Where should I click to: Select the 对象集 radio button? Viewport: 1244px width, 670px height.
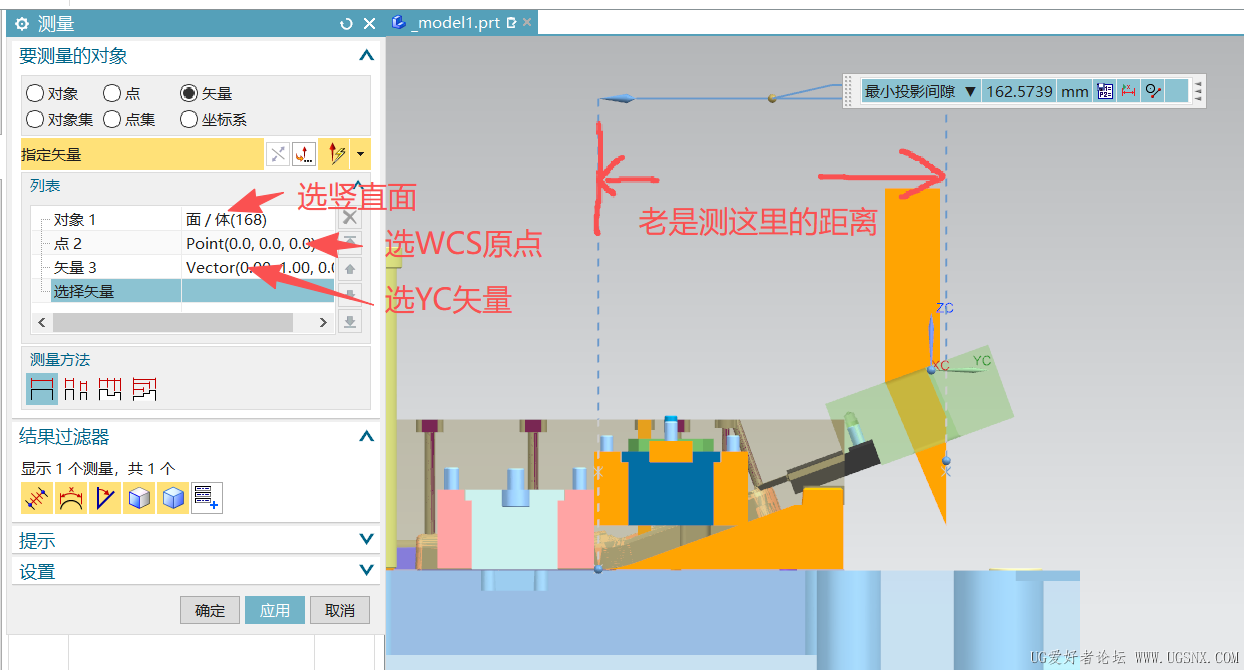[x=35, y=120]
